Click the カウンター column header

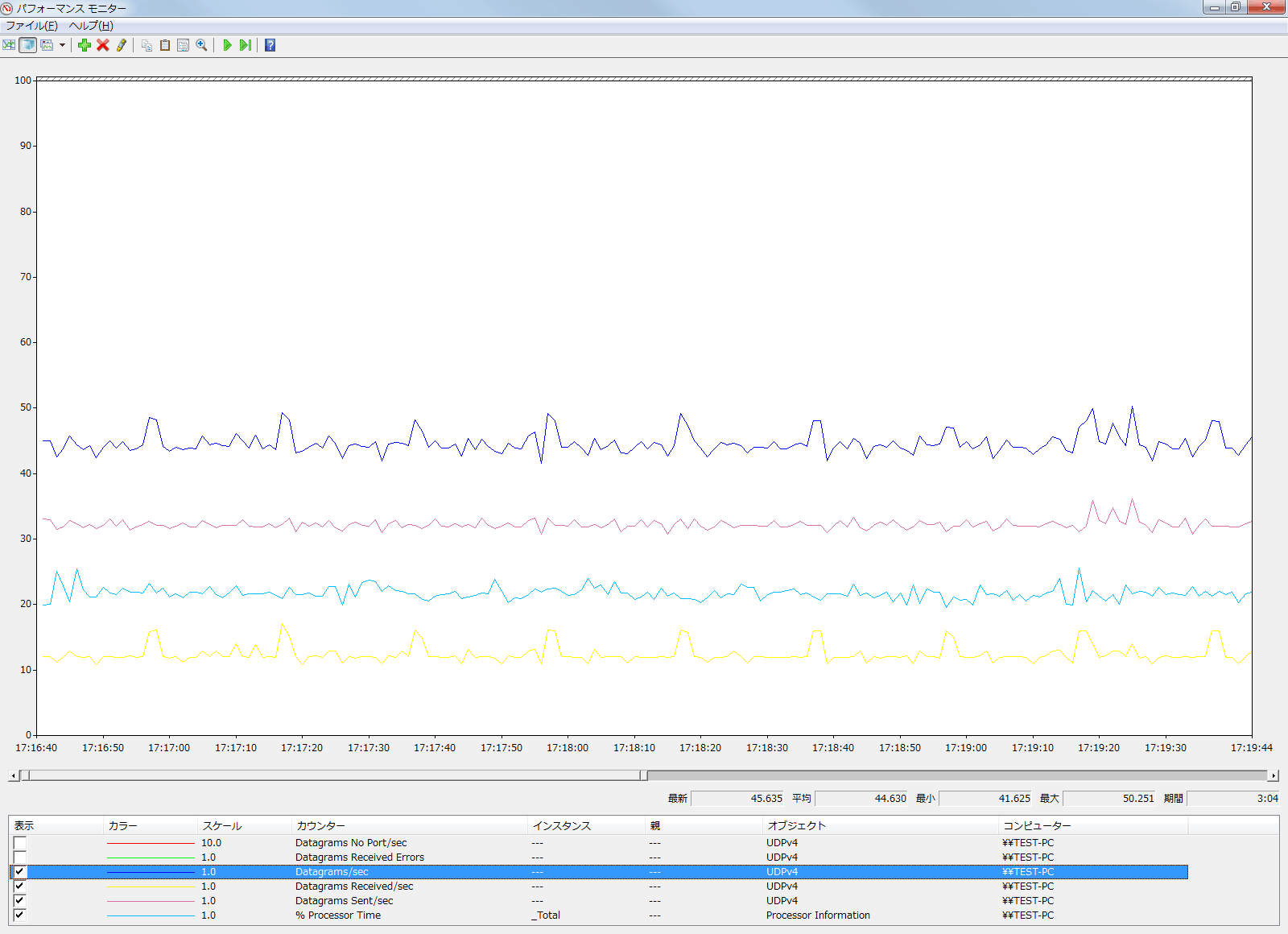(x=320, y=826)
